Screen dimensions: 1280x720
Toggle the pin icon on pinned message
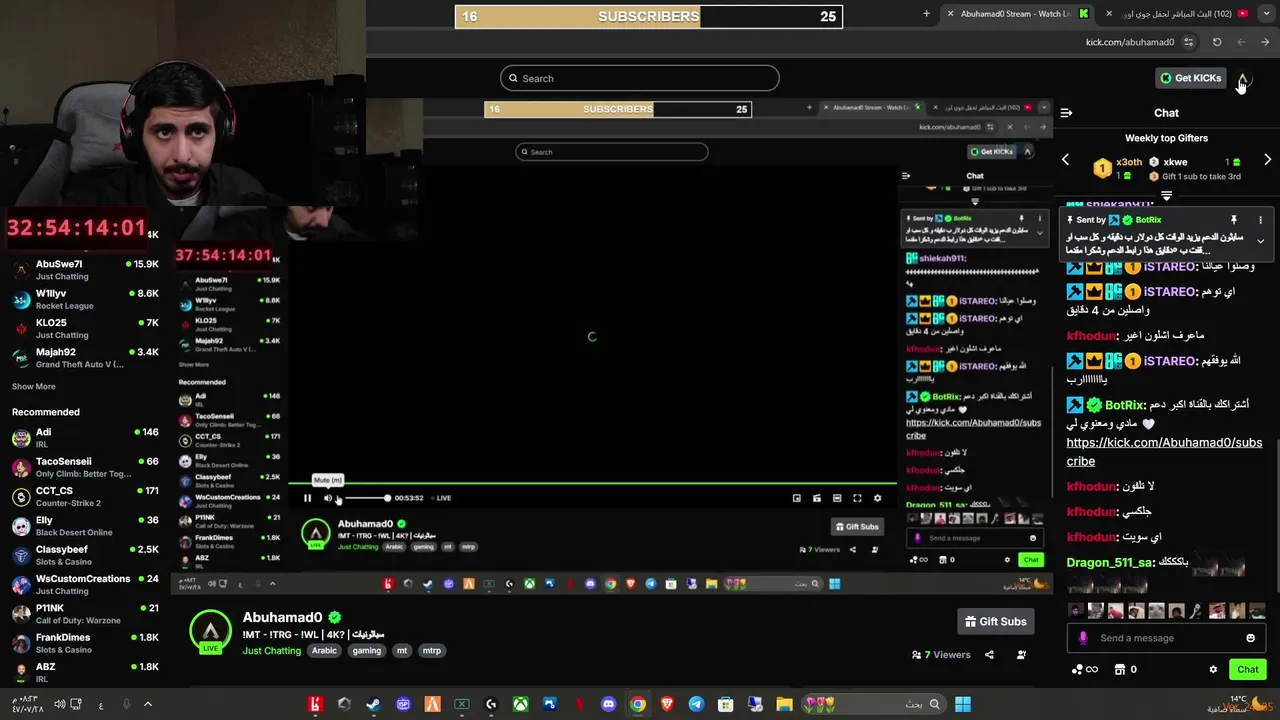click(x=1233, y=220)
